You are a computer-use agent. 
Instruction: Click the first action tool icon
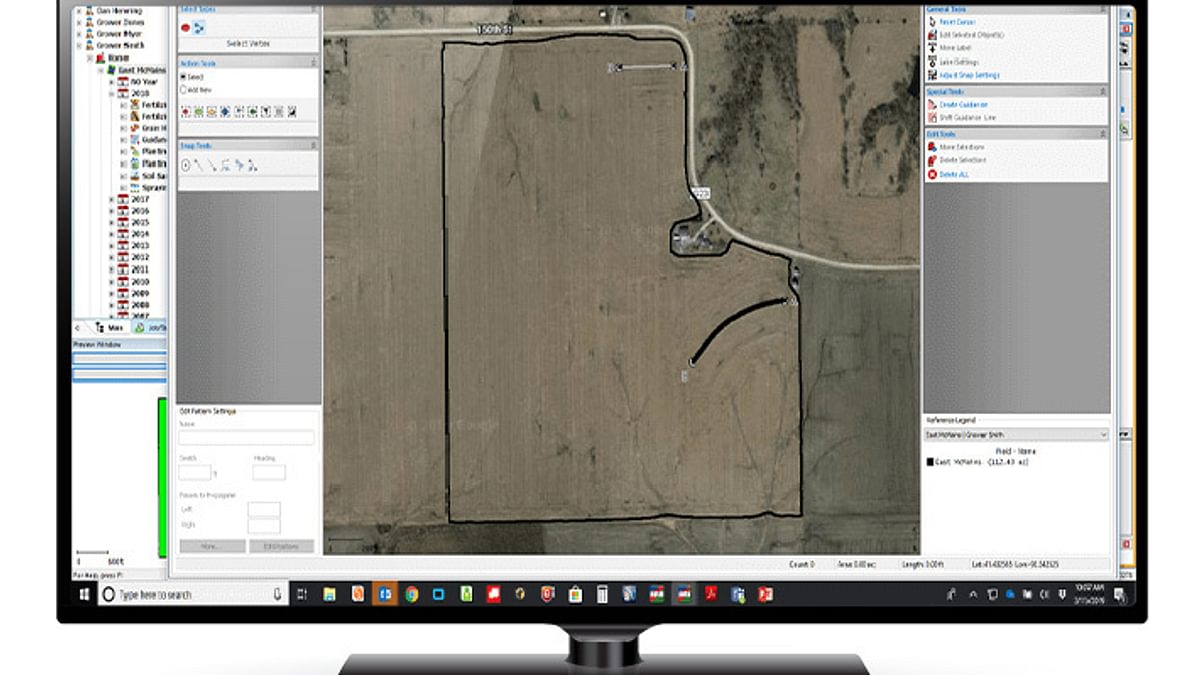tap(186, 112)
